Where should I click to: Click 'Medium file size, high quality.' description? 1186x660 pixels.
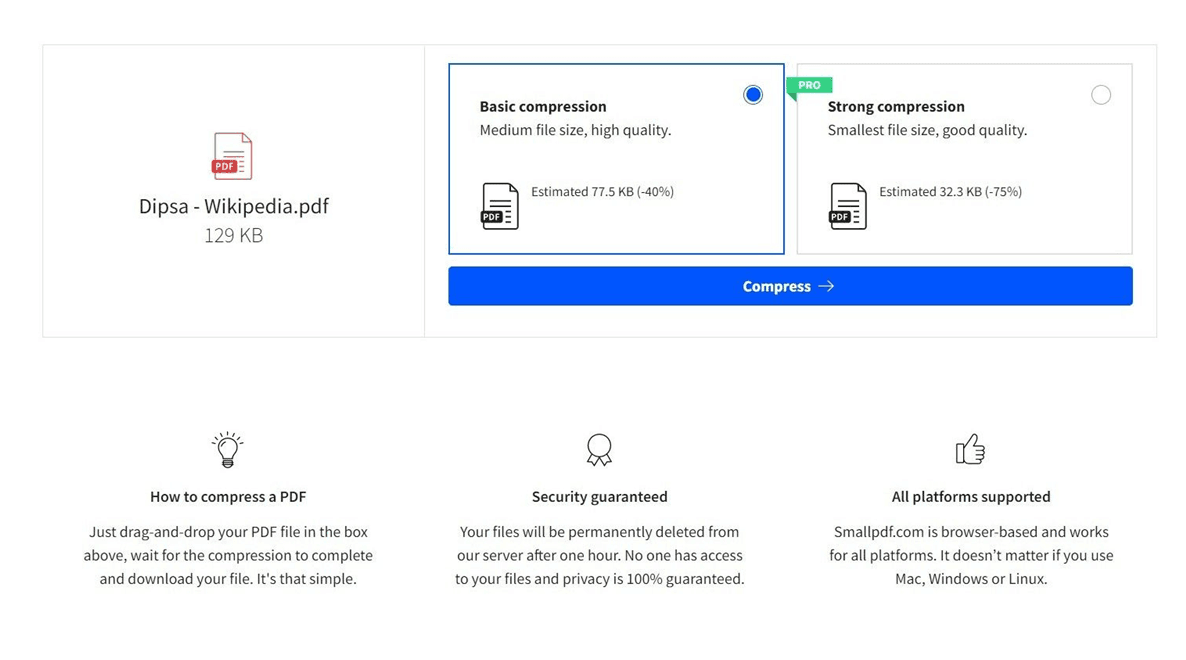(x=576, y=130)
